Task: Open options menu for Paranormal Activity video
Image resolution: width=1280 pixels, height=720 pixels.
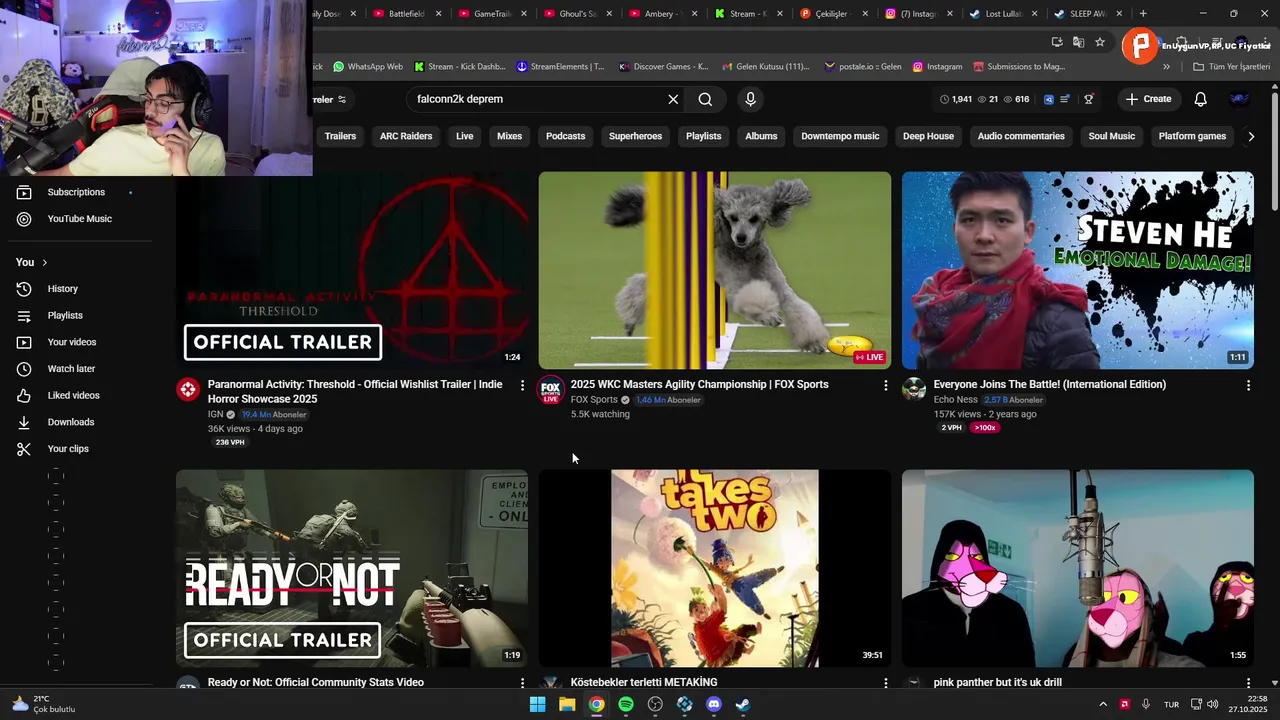Action: [522, 385]
